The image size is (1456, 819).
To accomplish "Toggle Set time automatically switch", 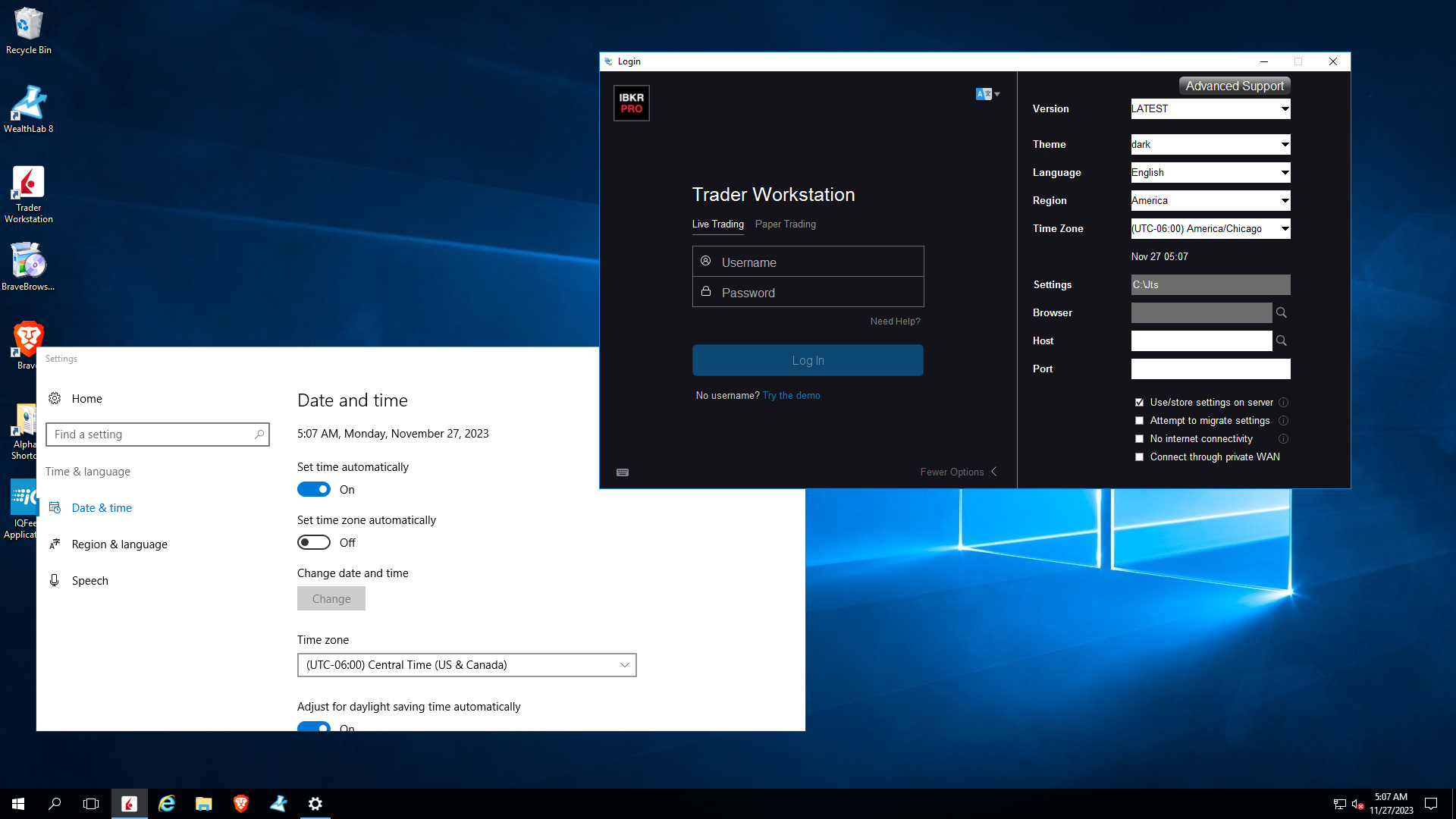I will click(x=314, y=490).
